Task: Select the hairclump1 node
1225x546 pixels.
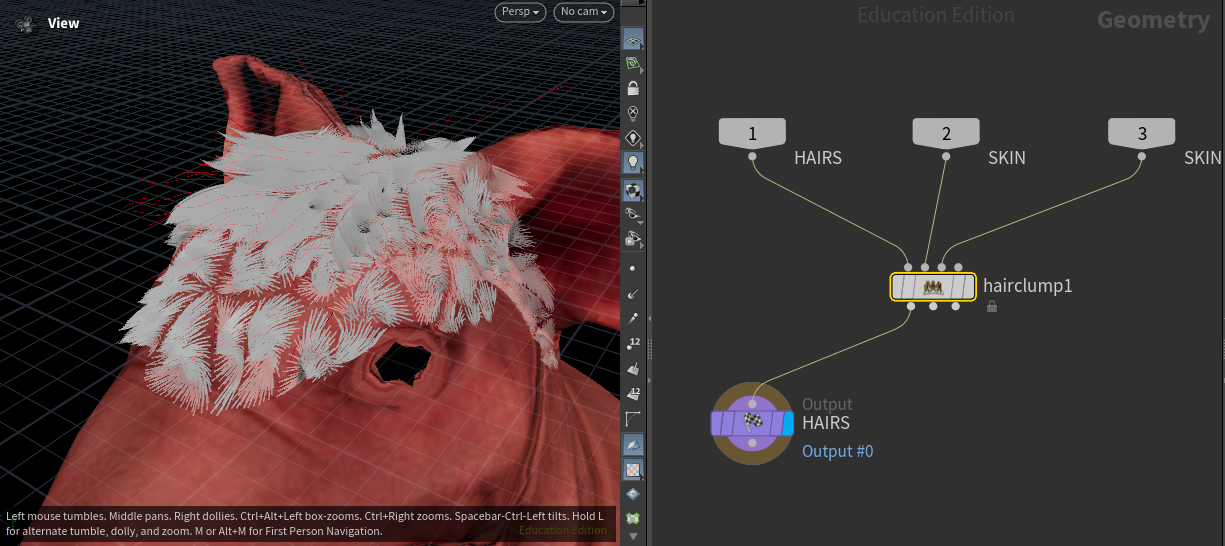Action: tap(932, 287)
